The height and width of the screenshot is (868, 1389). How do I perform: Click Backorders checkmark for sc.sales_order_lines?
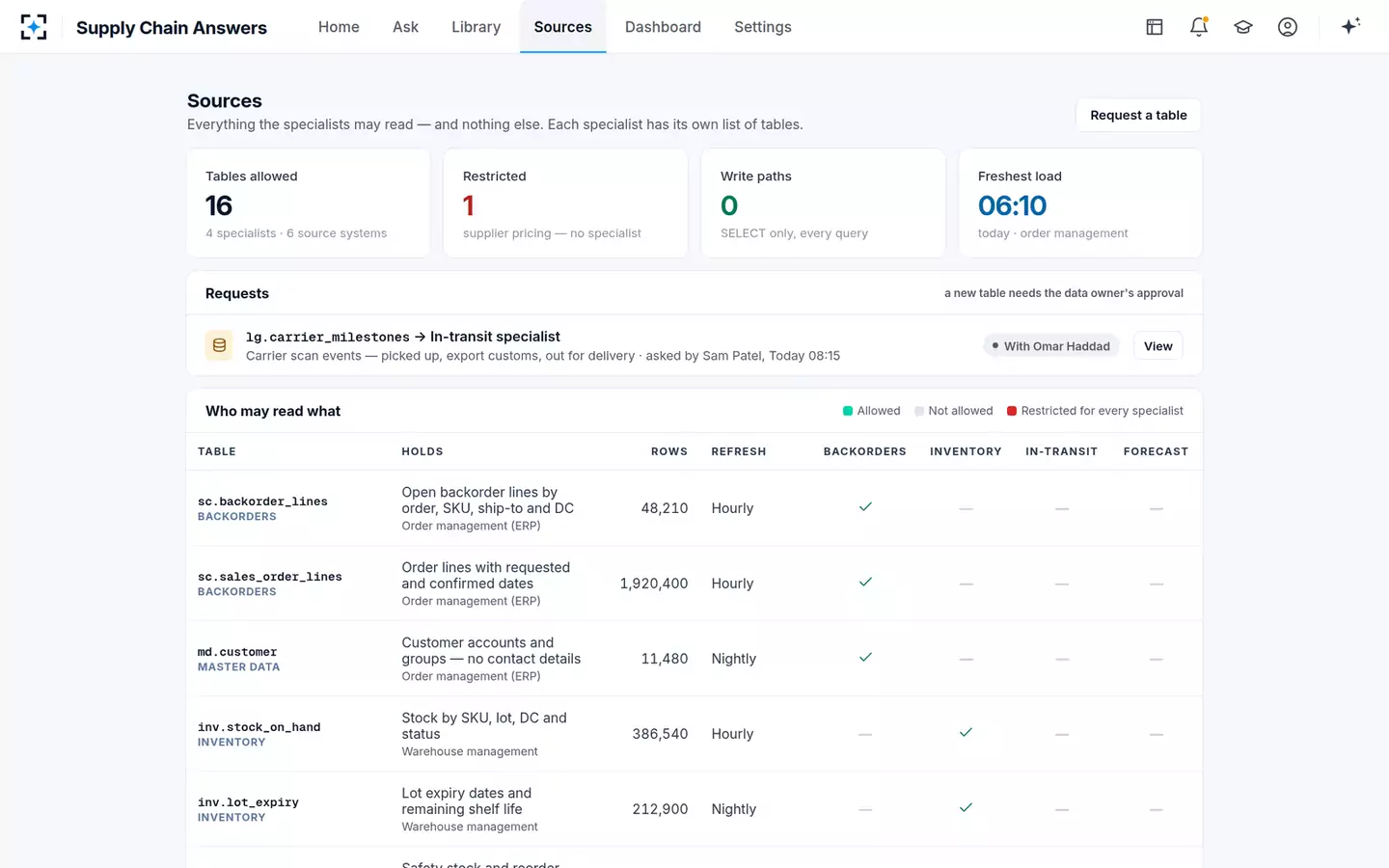point(865,582)
